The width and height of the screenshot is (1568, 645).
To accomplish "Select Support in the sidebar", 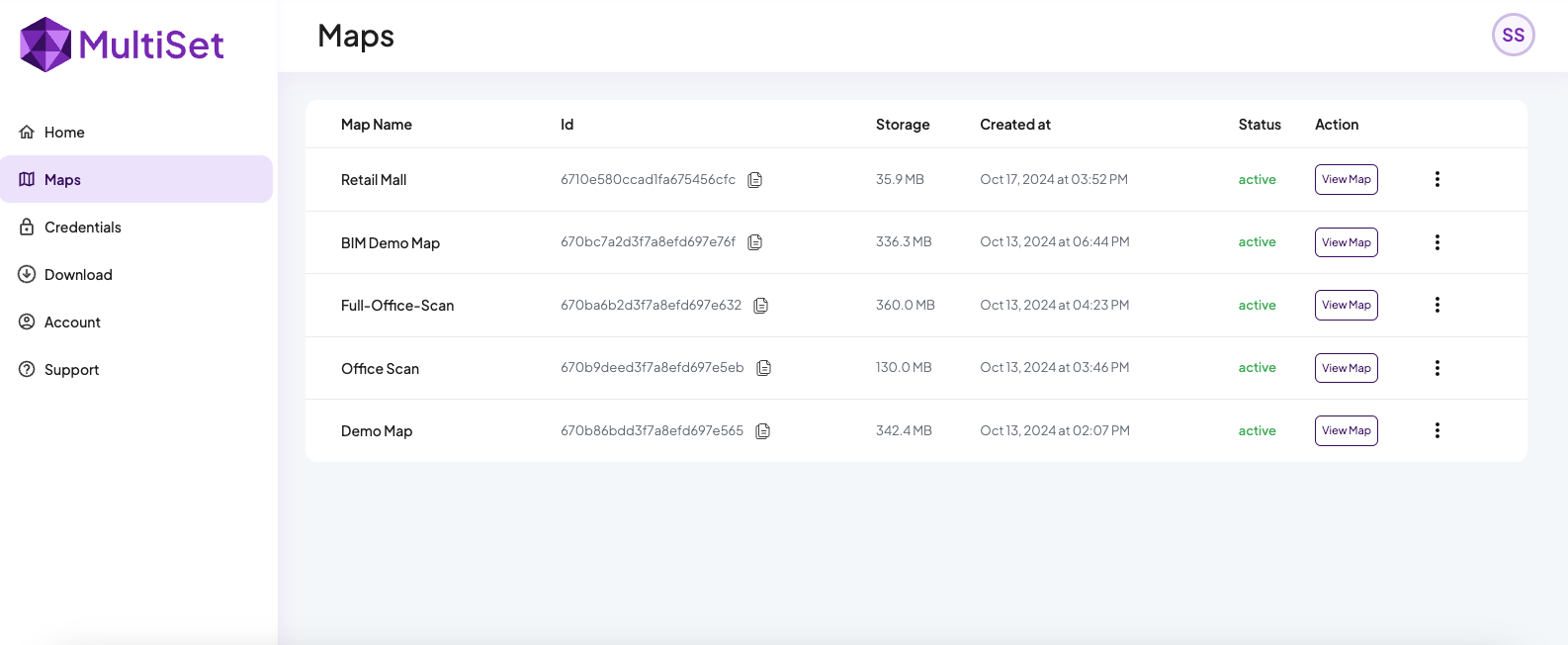I will point(71,370).
